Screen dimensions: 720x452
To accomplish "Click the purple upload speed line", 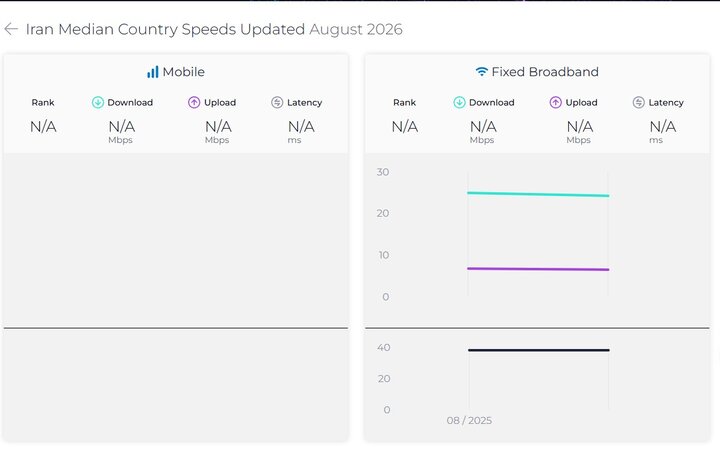I will 538,269.
